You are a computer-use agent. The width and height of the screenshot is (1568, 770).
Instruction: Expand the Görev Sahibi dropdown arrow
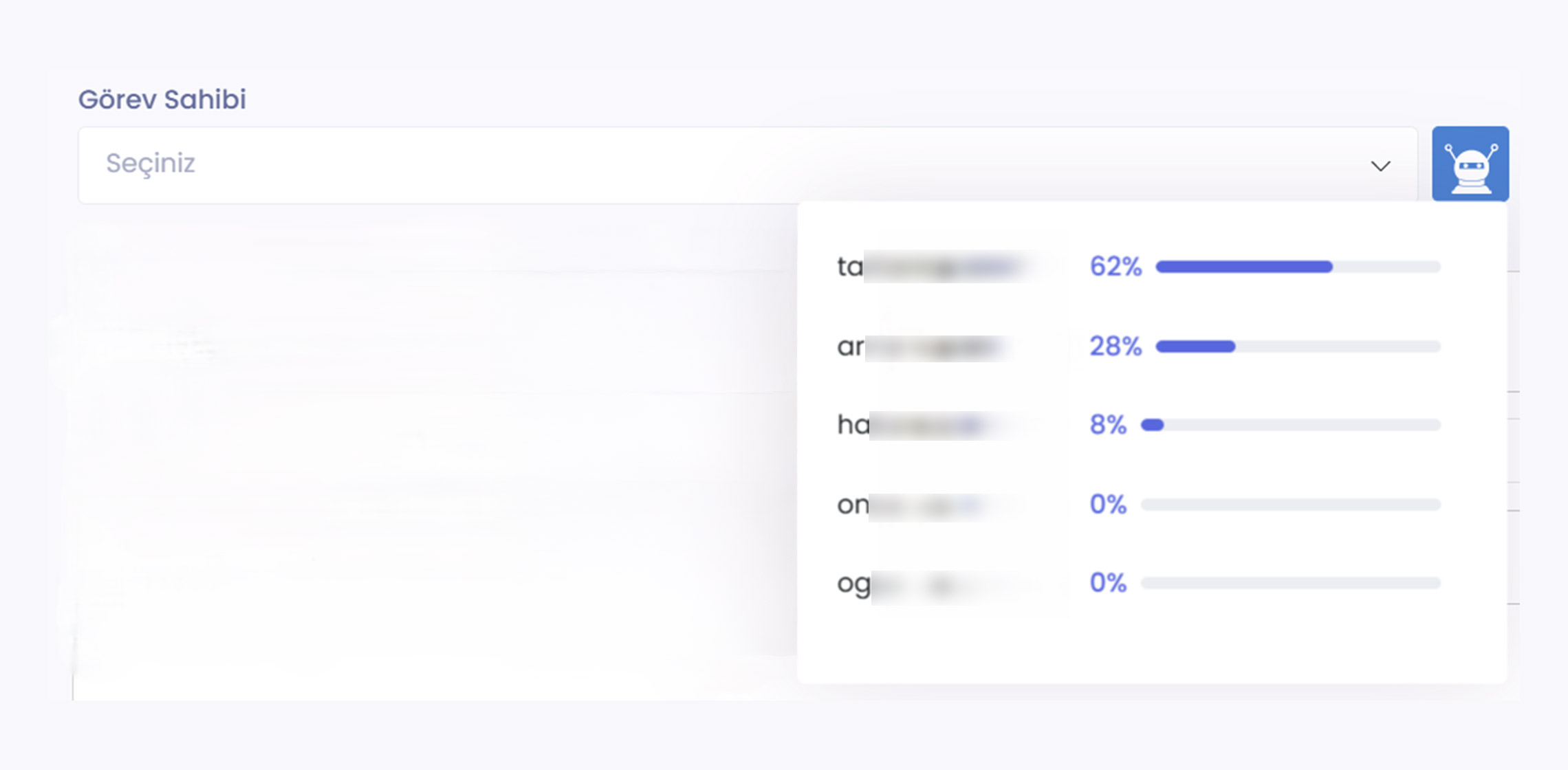tap(1380, 166)
